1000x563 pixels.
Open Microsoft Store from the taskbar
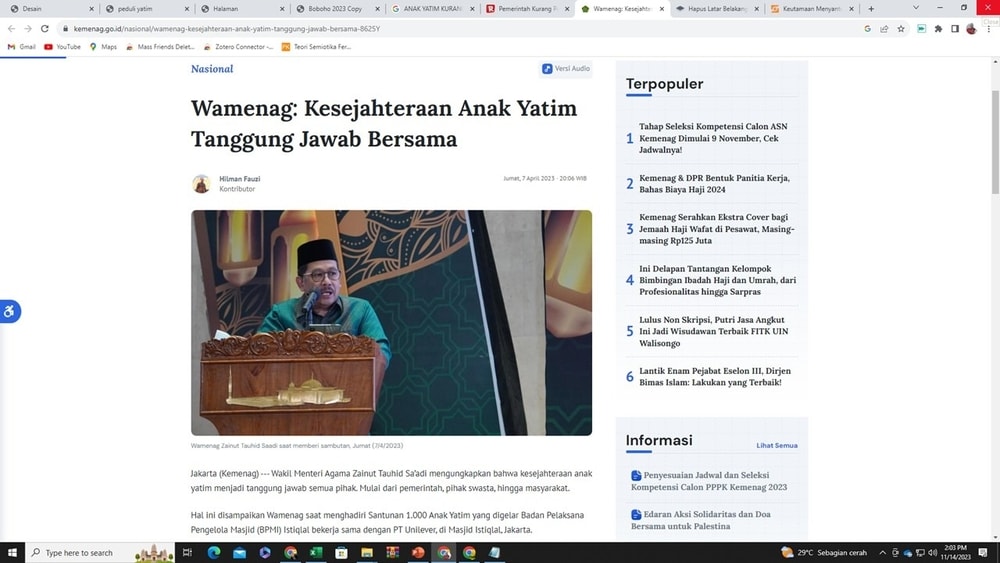(341, 553)
